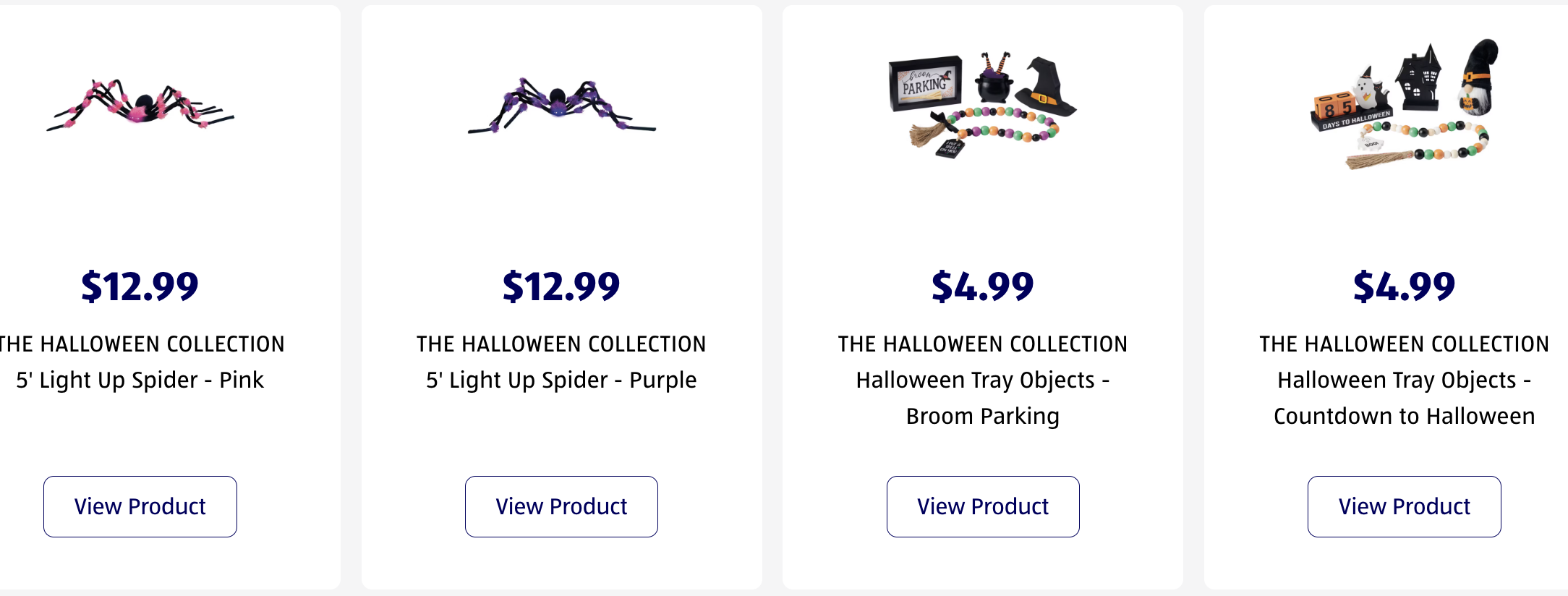Viewport: 1568px width, 596px height.
Task: Open "Halloween Tray Objects - Countdown to Halloween" title
Action: point(1404,398)
